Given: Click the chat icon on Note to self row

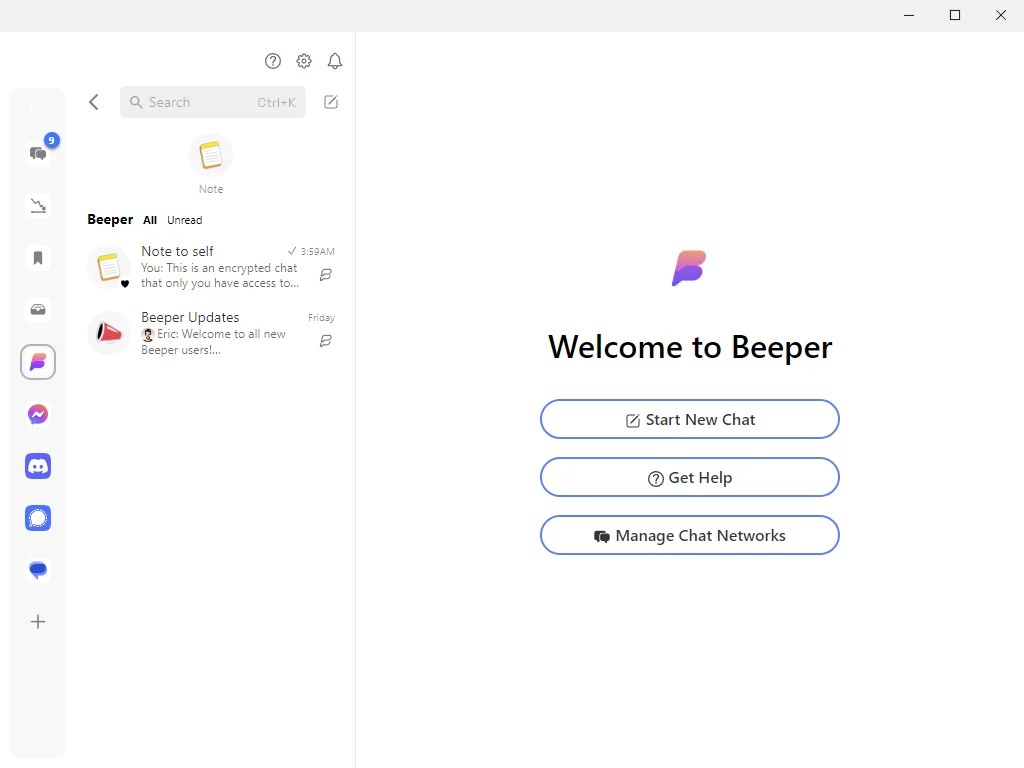Looking at the screenshot, I should point(326,275).
